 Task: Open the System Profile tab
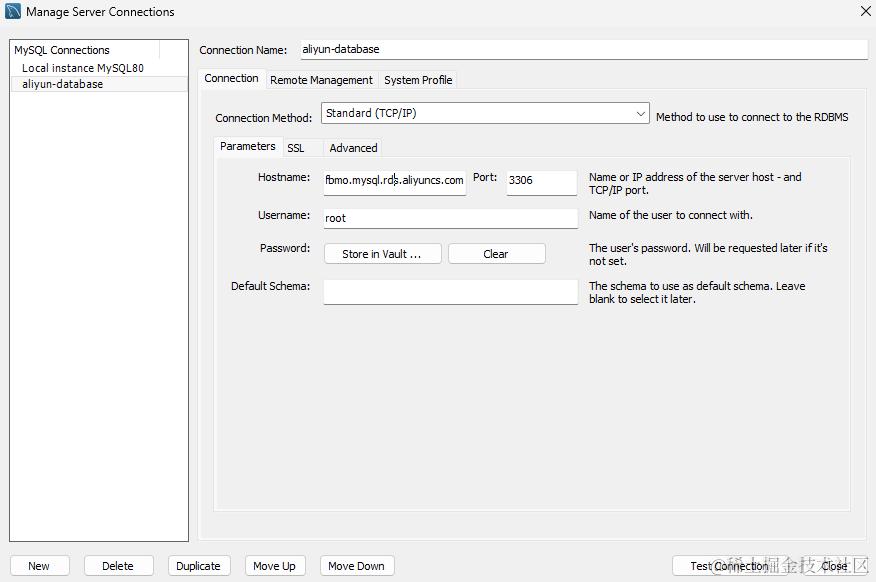coord(418,80)
